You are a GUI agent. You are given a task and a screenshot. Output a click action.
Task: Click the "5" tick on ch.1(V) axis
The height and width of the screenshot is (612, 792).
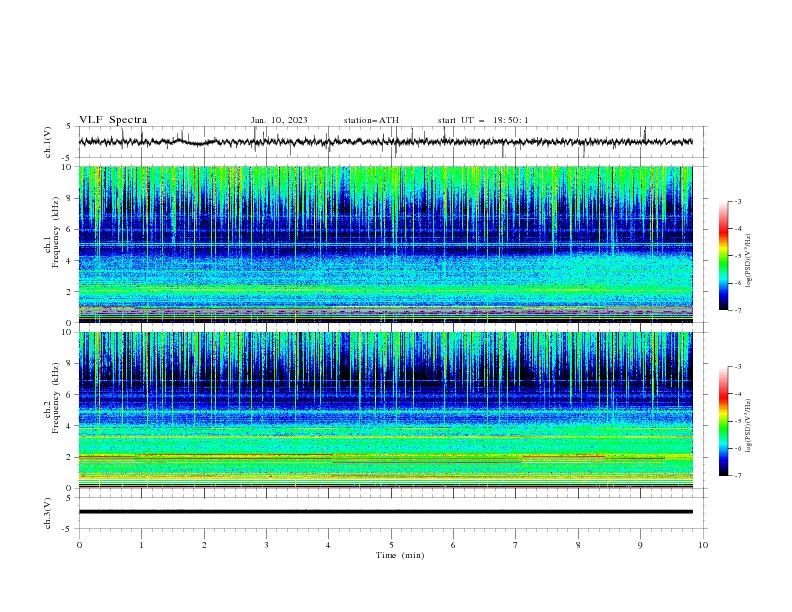[x=69, y=127]
